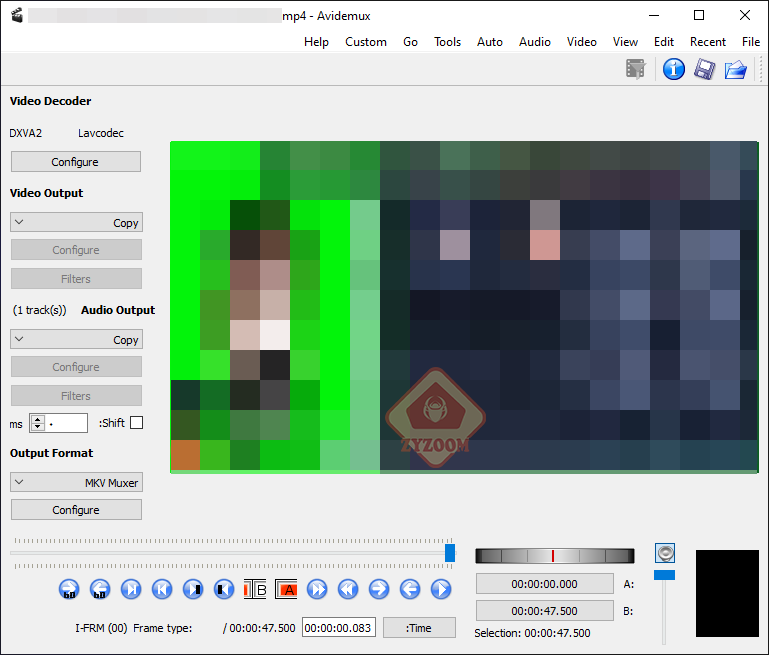769x655 pixels.
Task: Click the DXVA2 decoder label
Action: pos(26,133)
